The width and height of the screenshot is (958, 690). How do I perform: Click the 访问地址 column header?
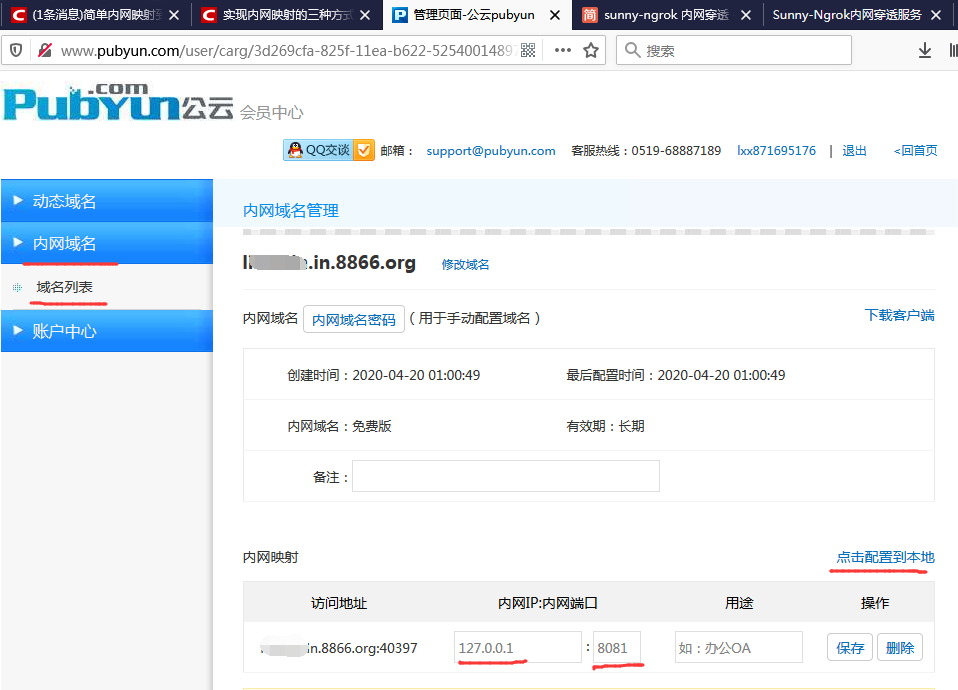tap(339, 603)
